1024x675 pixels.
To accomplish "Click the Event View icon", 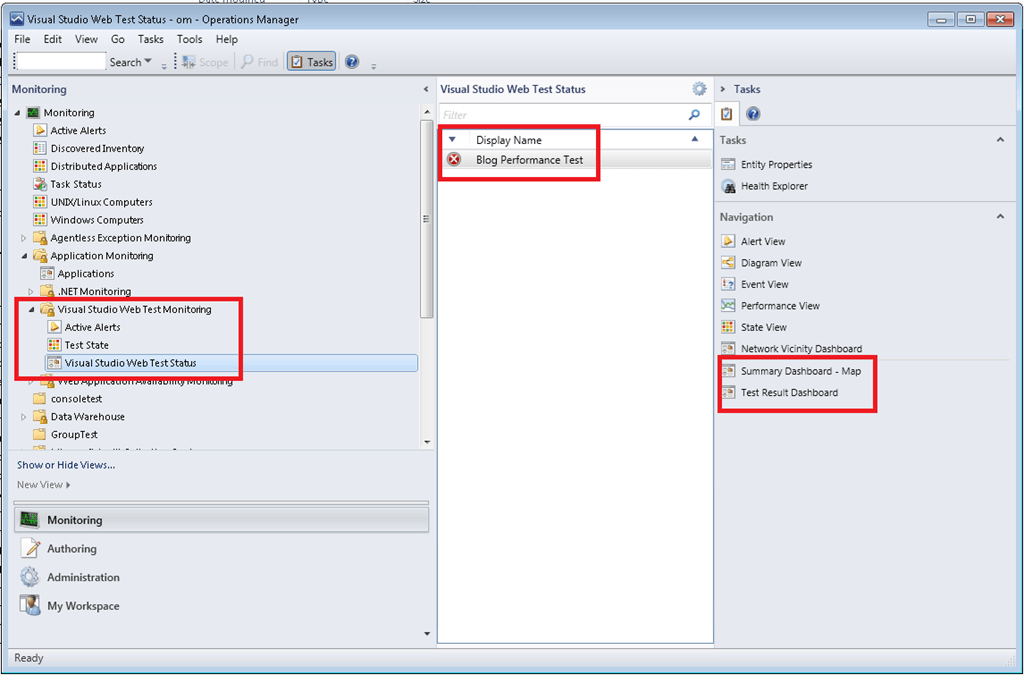I will pos(728,284).
